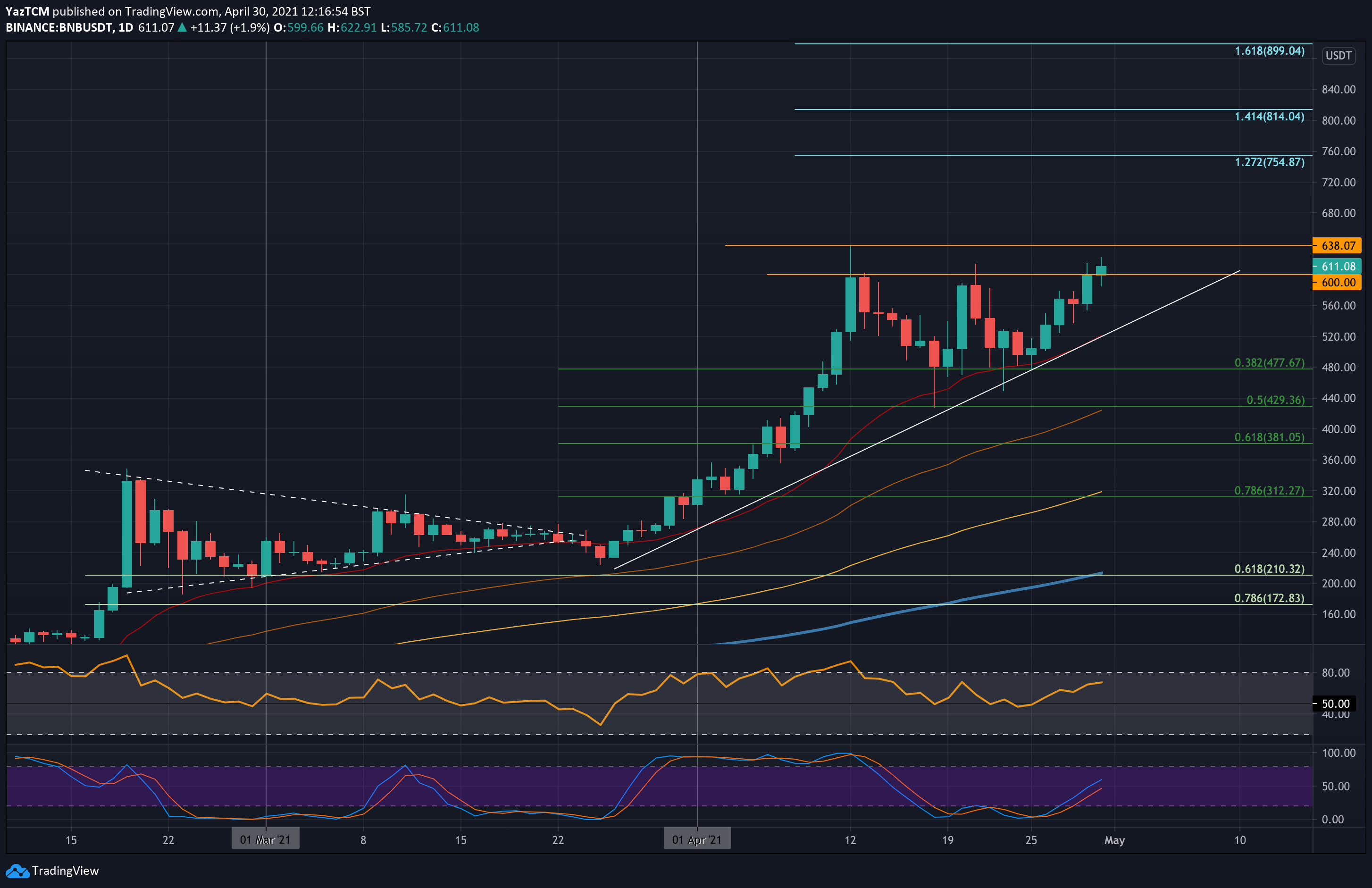Click the 01 Mar '21 date marker
This screenshot has height=888, width=1372.
(x=265, y=839)
